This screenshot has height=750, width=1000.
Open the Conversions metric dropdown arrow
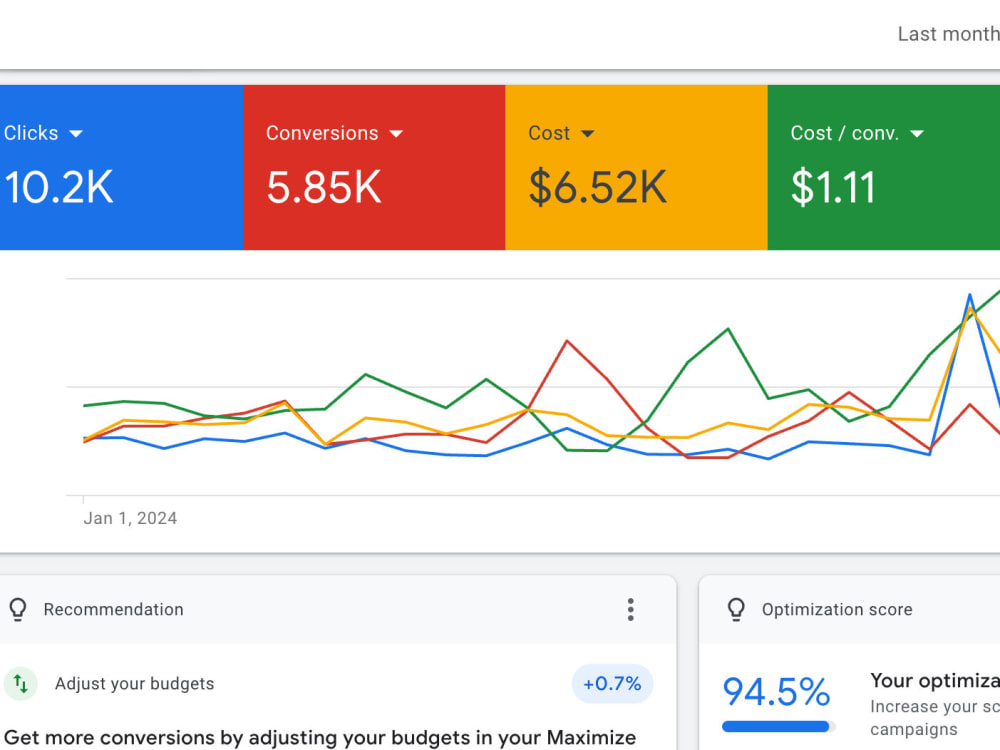(x=396, y=134)
